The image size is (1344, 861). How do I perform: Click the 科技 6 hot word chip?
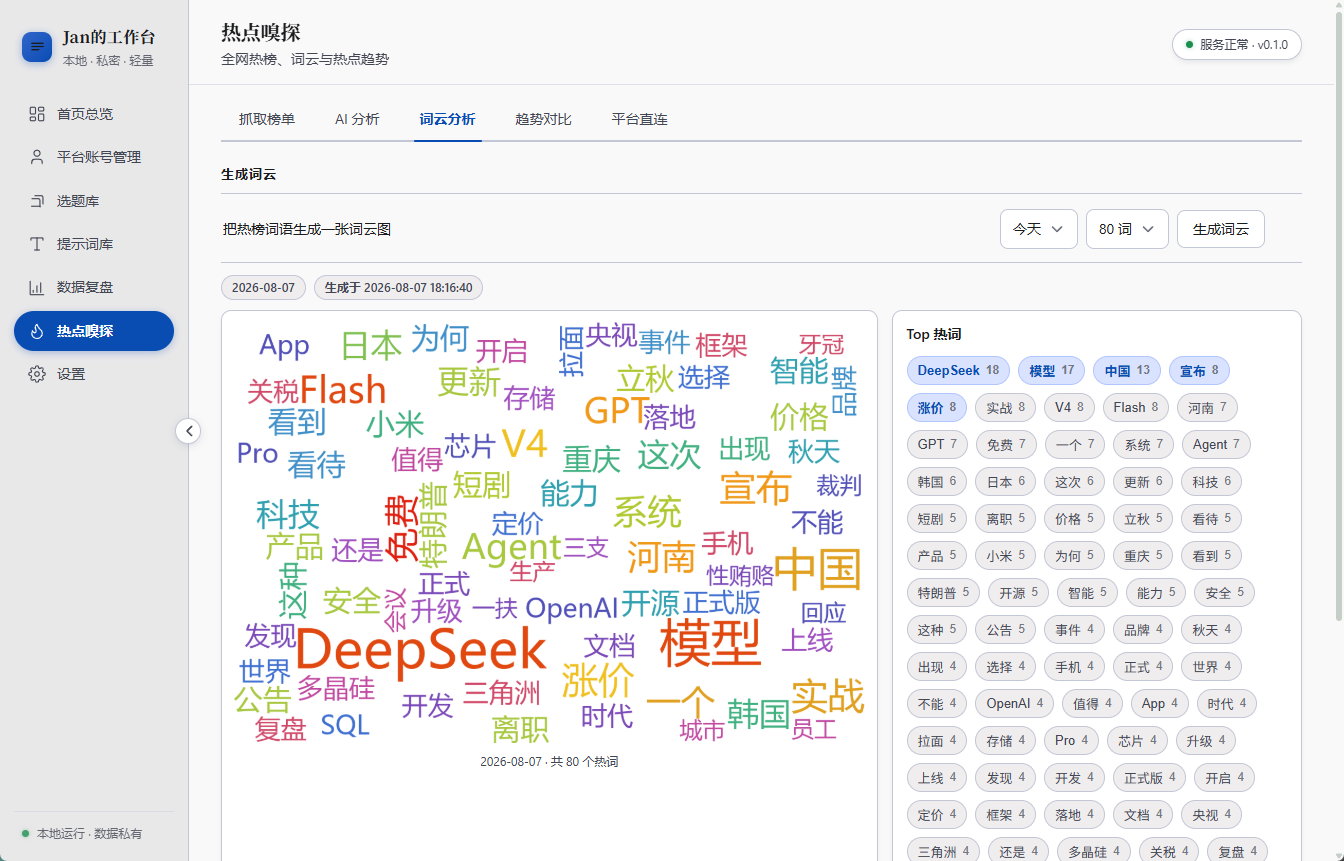pyautogui.click(x=1211, y=482)
